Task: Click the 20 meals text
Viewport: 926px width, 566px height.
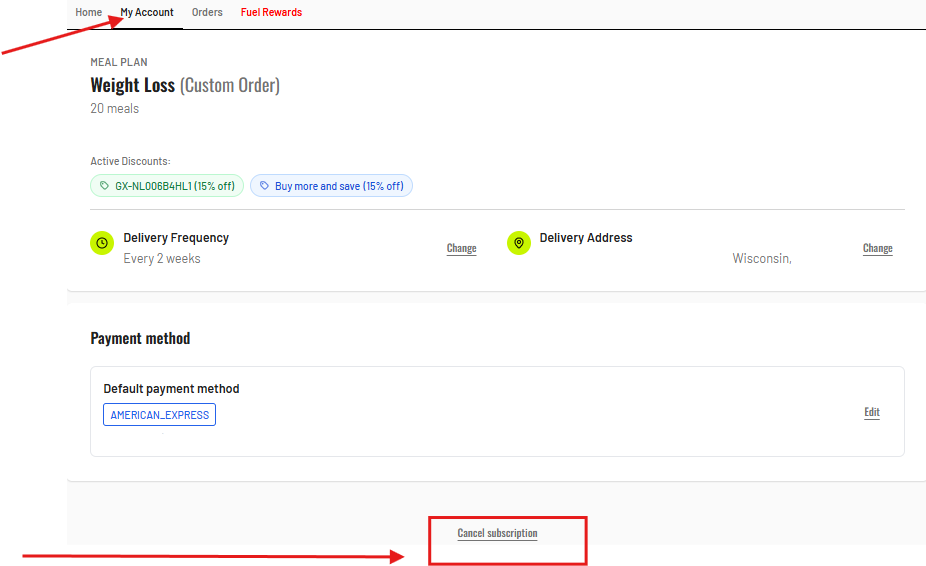Action: pos(115,109)
